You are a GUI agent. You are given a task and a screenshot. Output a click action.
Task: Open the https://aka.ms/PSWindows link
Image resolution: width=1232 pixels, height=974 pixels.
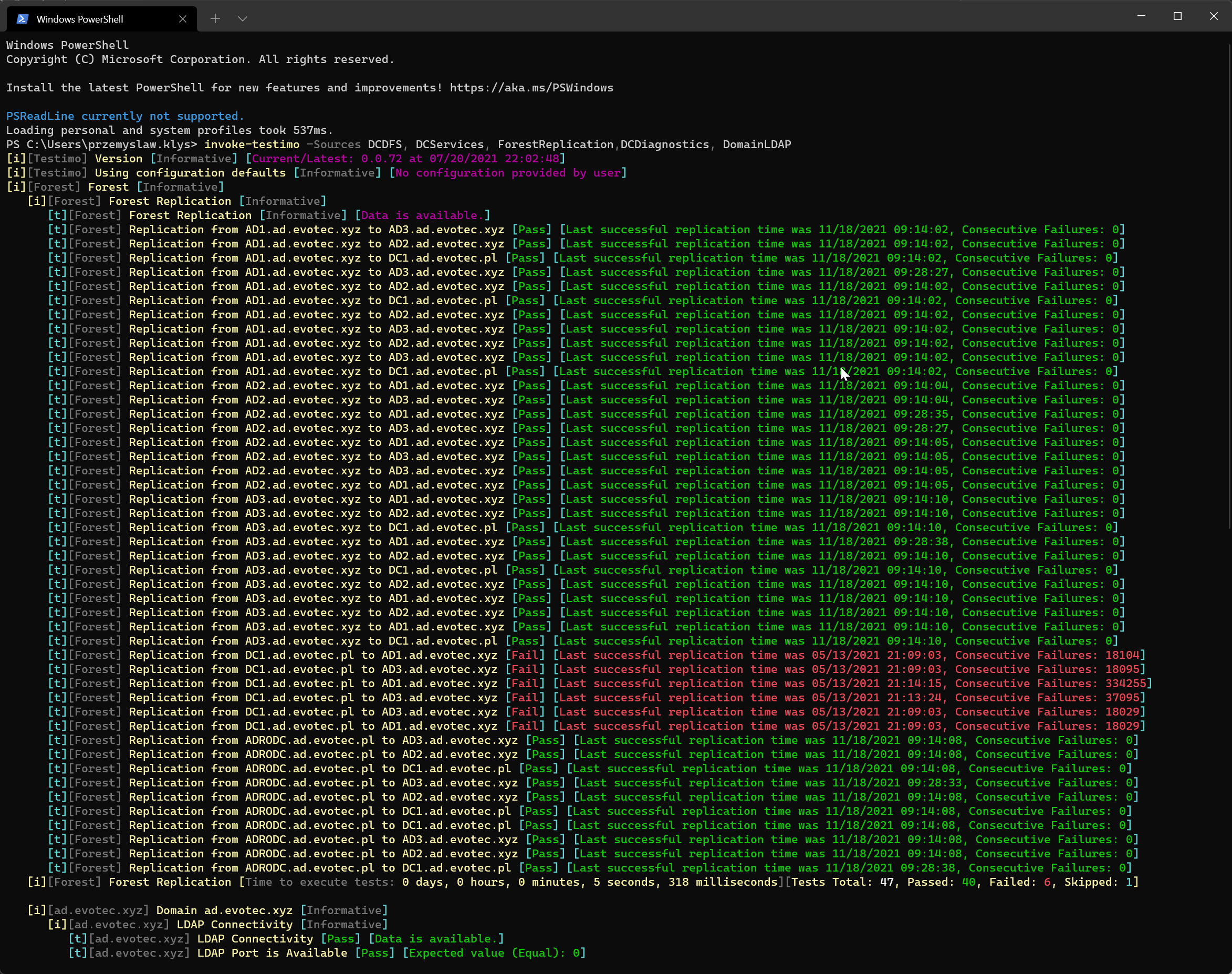[x=530, y=87]
